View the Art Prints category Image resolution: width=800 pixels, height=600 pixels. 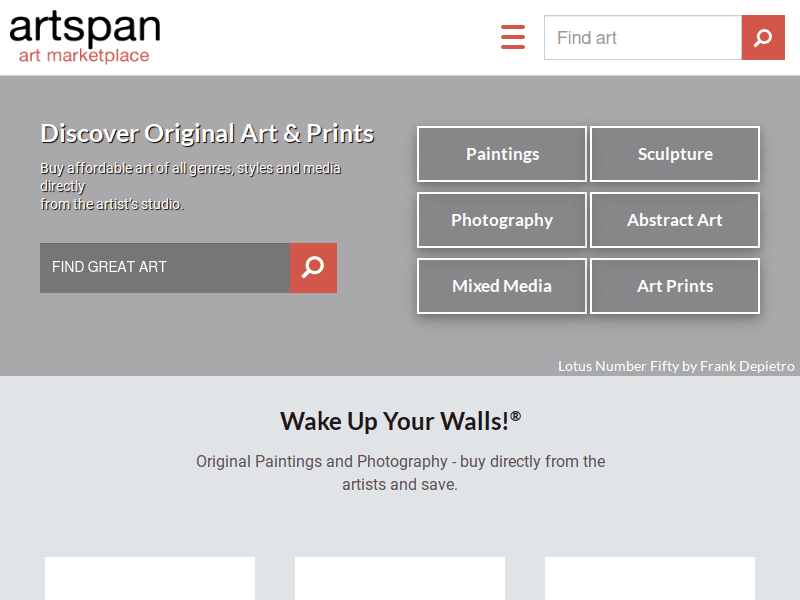pyautogui.click(x=674, y=286)
